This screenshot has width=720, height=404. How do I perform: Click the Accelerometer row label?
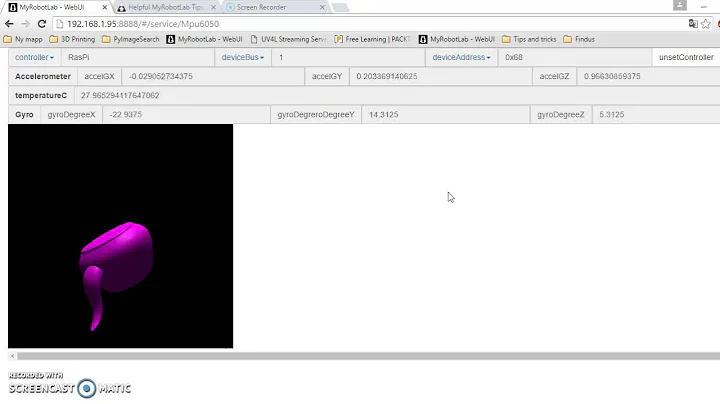point(43,76)
